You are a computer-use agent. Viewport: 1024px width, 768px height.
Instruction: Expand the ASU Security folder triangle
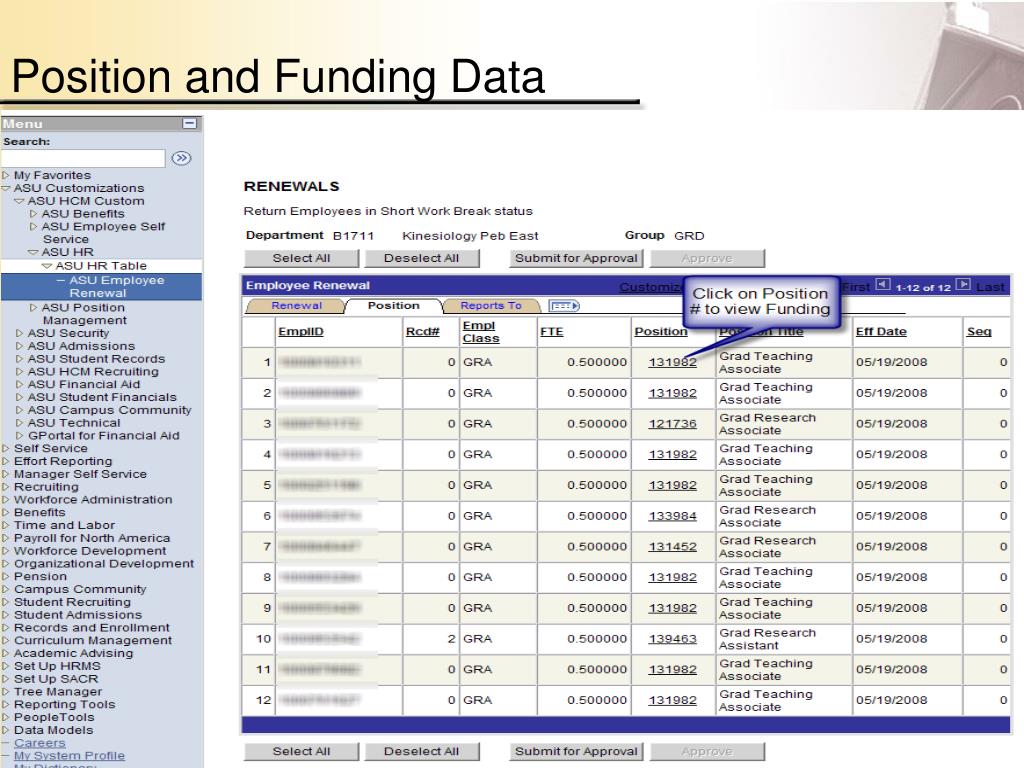point(20,333)
